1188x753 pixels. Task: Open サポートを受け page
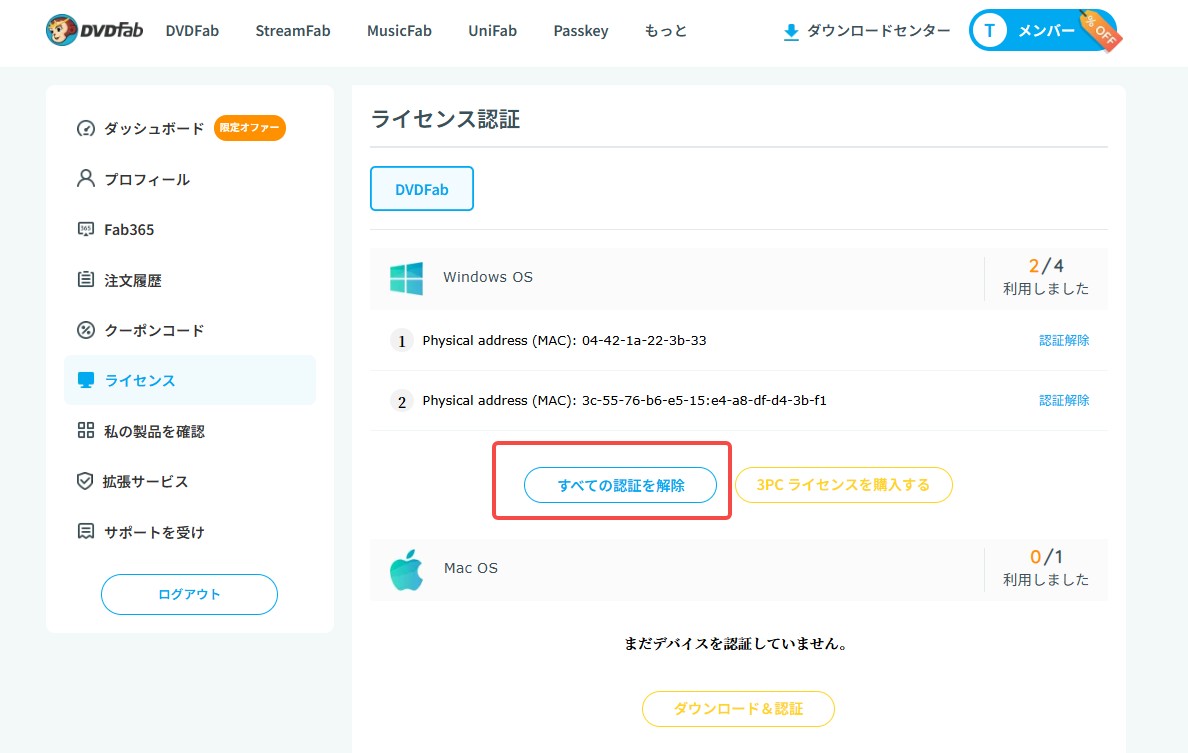coord(154,532)
